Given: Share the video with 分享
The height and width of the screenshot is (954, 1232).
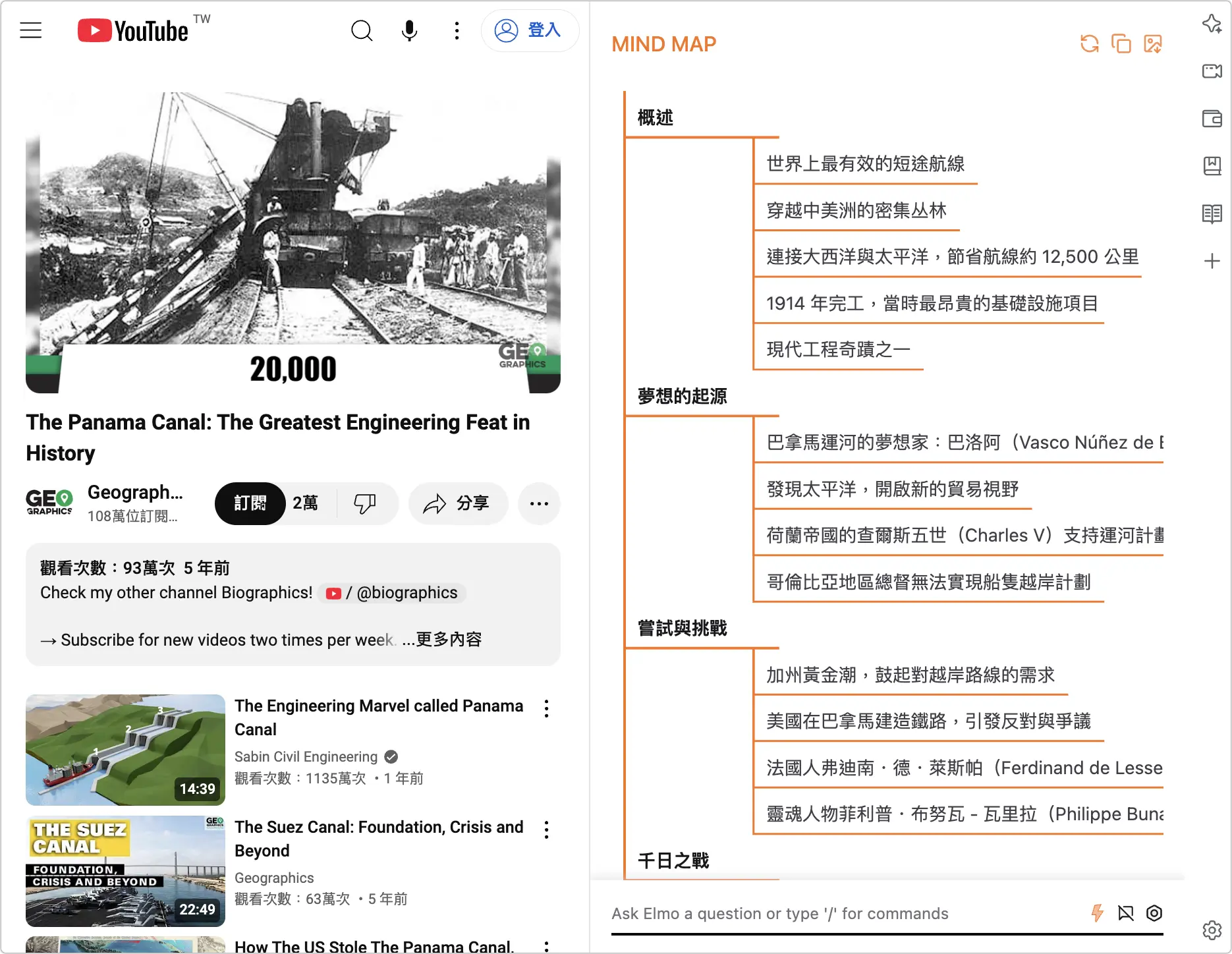Looking at the screenshot, I should [x=458, y=503].
